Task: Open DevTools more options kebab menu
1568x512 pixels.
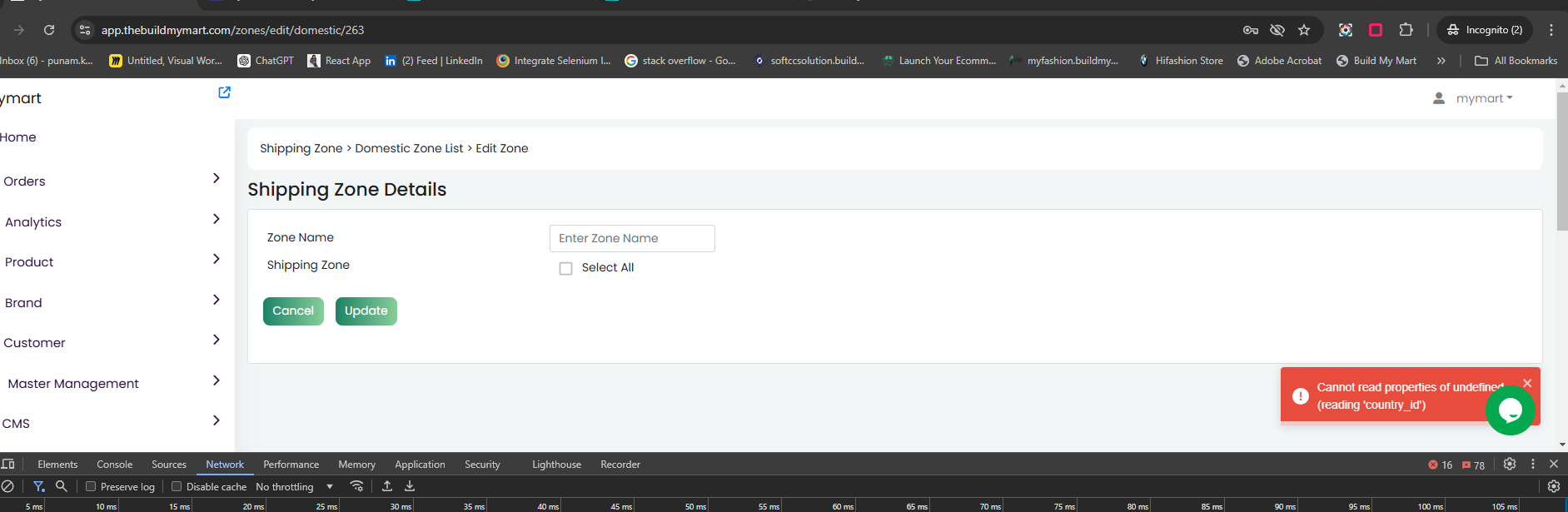Action: 1532,464
